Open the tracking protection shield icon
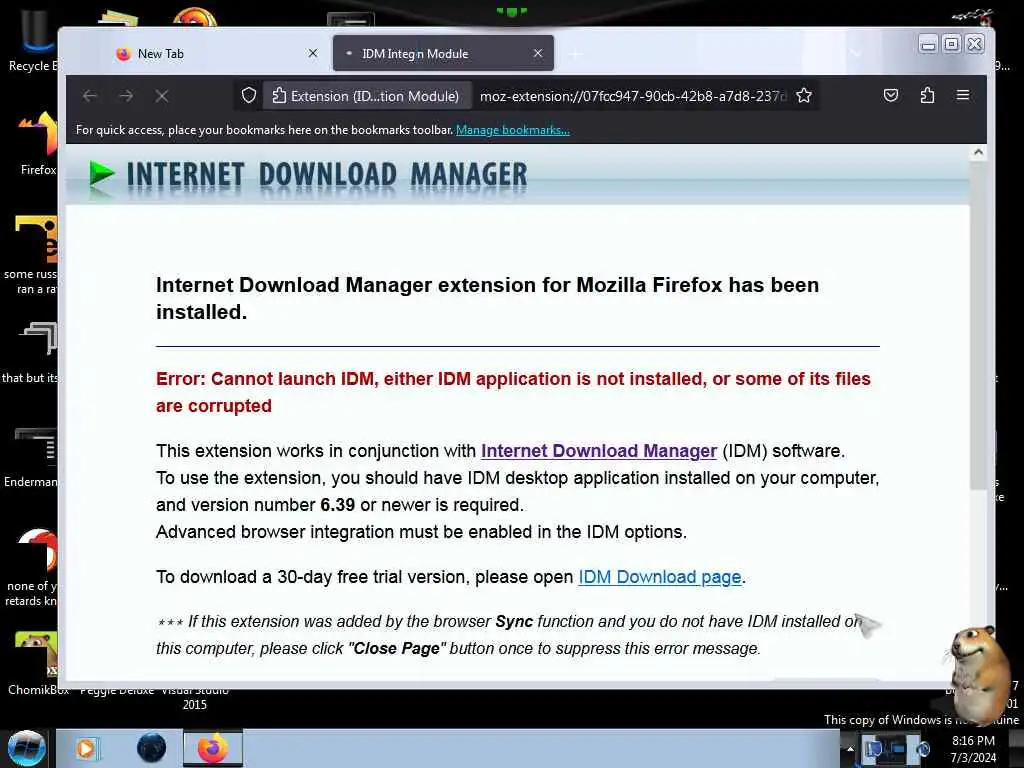This screenshot has width=1024, height=768. click(x=249, y=96)
